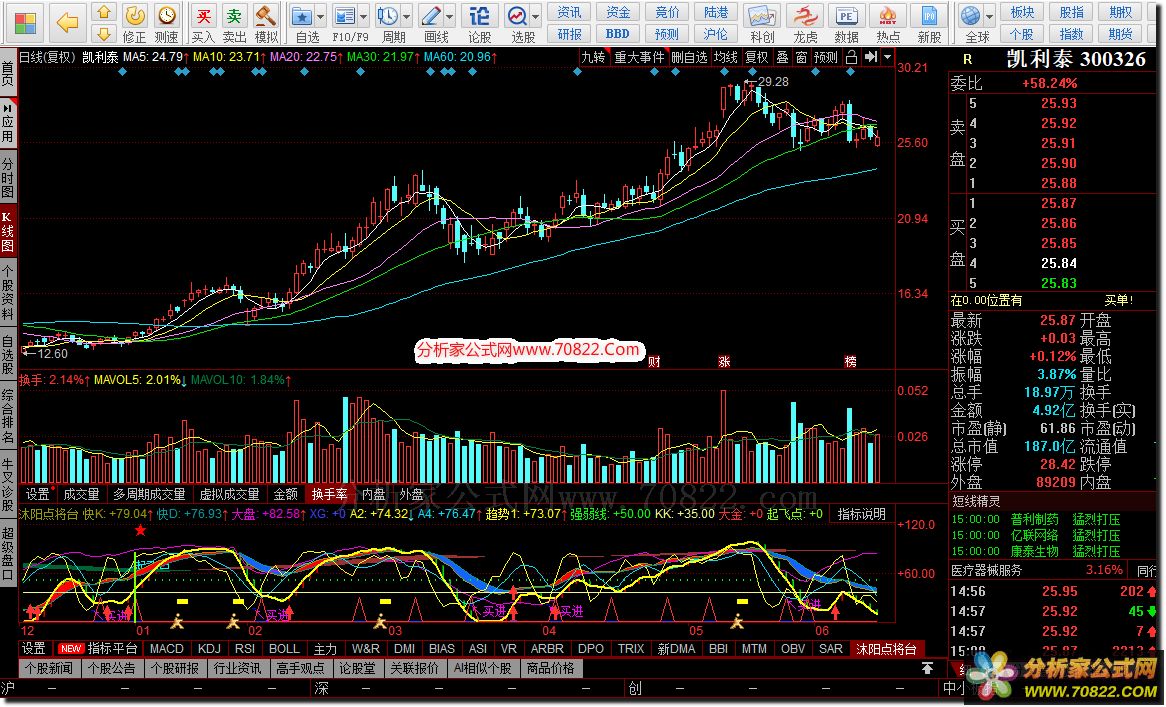Toggle 窗 window layout button
Viewport: 1166px width, 707px height.
(802, 57)
